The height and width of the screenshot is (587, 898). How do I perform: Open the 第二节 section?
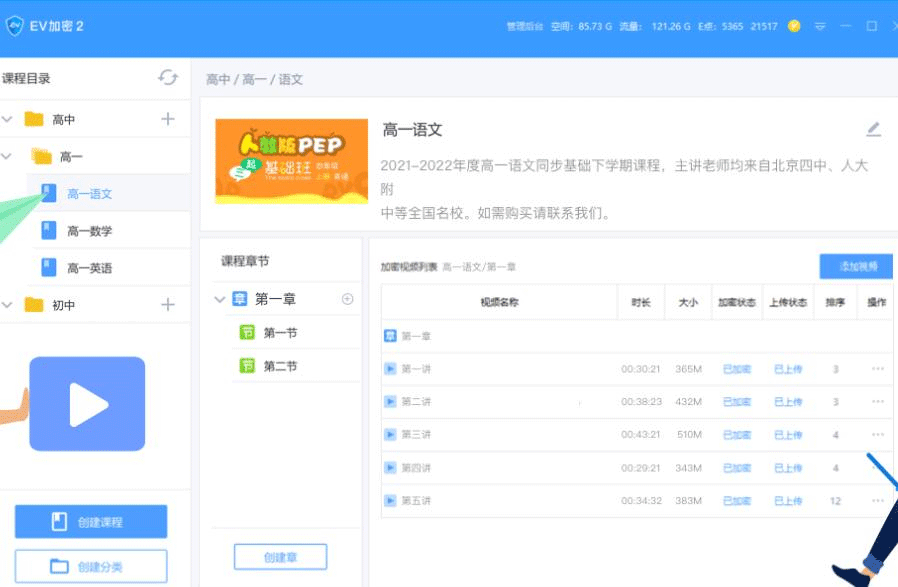coord(280,366)
